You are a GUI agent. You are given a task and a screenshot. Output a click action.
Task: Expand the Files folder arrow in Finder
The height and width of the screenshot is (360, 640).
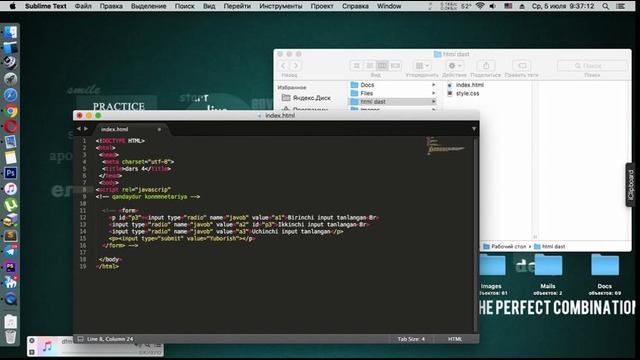(433, 93)
